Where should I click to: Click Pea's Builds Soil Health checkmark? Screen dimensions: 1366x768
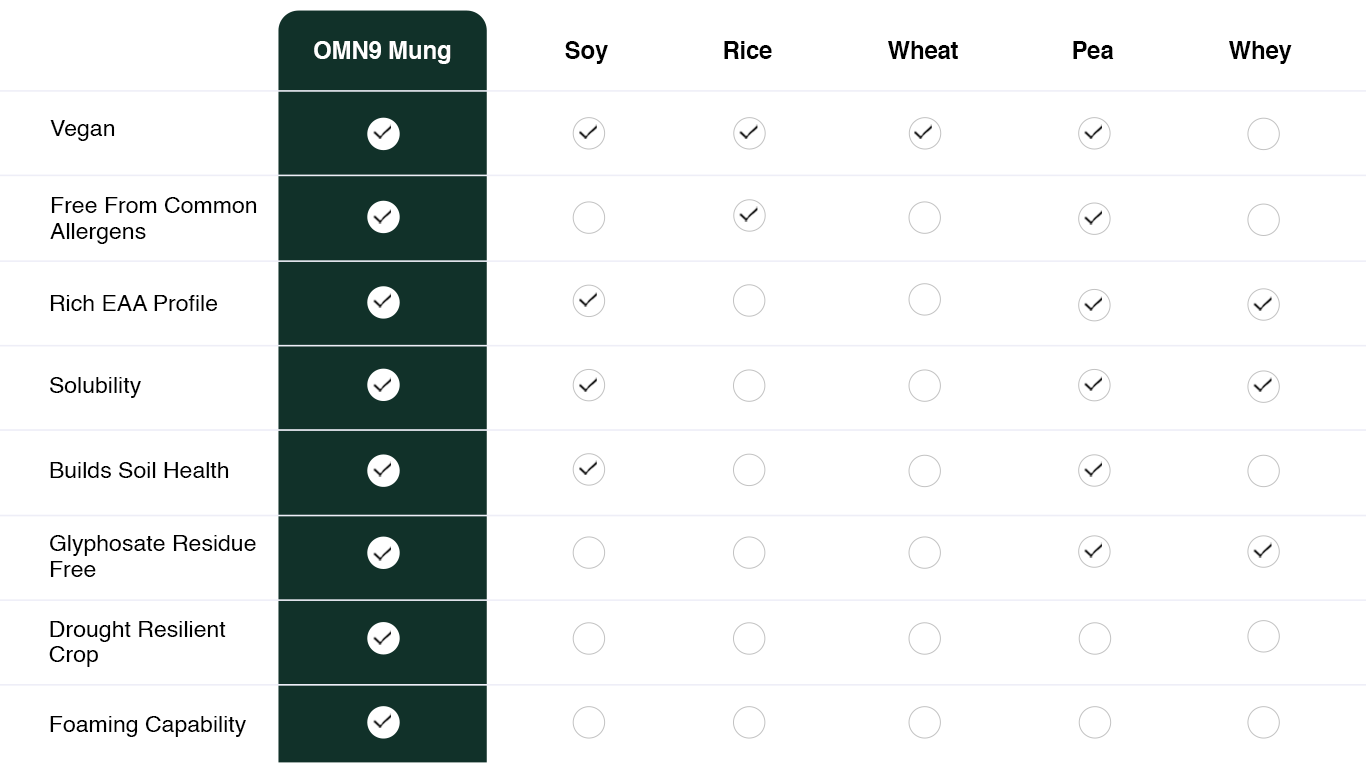(1094, 470)
